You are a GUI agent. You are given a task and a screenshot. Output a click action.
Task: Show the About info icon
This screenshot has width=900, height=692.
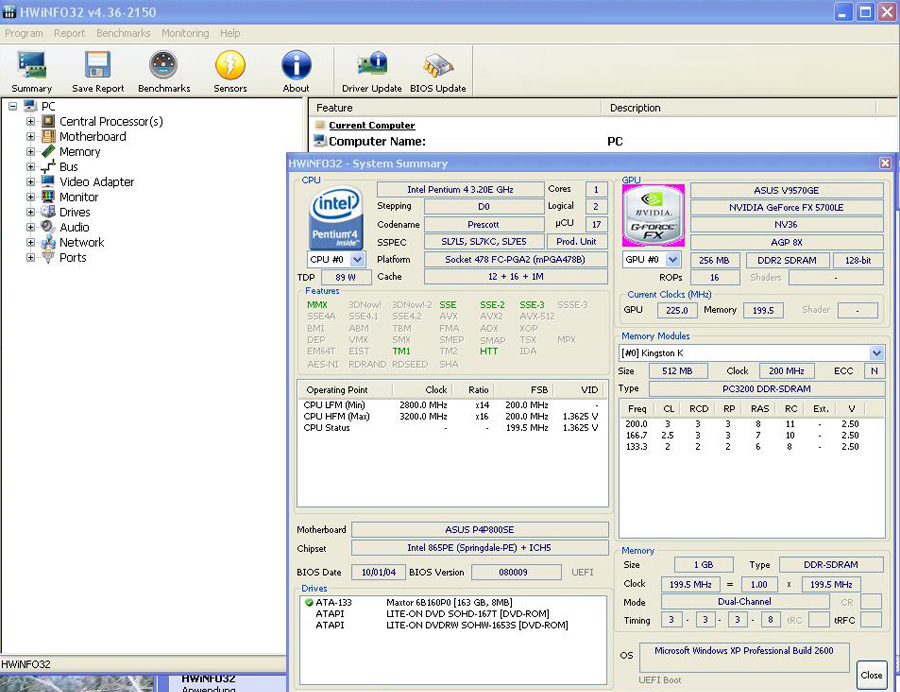(296, 65)
